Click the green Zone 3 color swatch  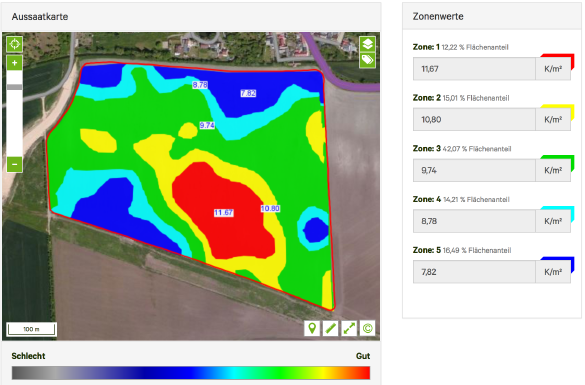[558, 161]
